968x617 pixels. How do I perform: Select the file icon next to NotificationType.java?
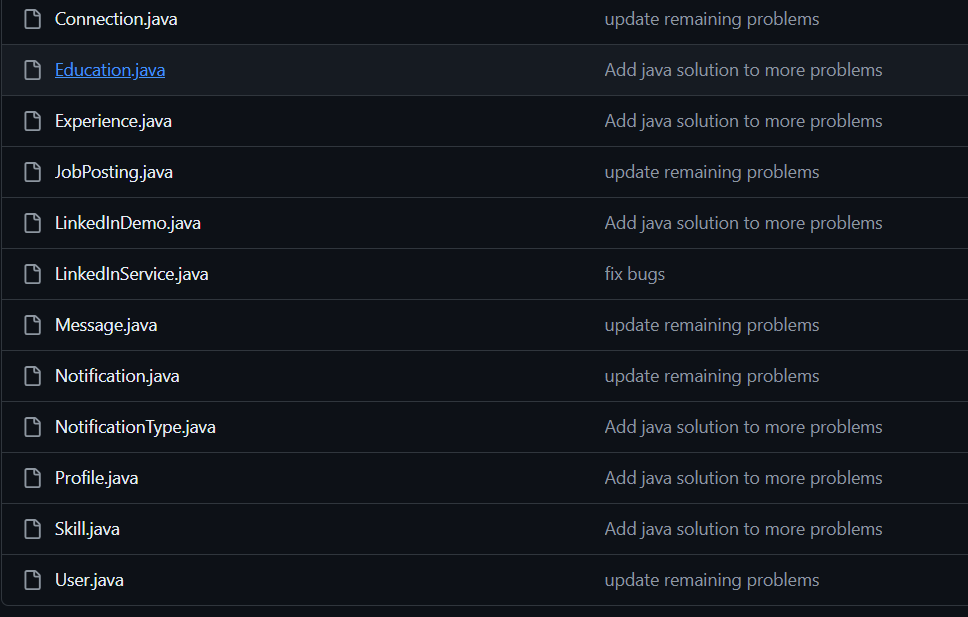pos(33,427)
